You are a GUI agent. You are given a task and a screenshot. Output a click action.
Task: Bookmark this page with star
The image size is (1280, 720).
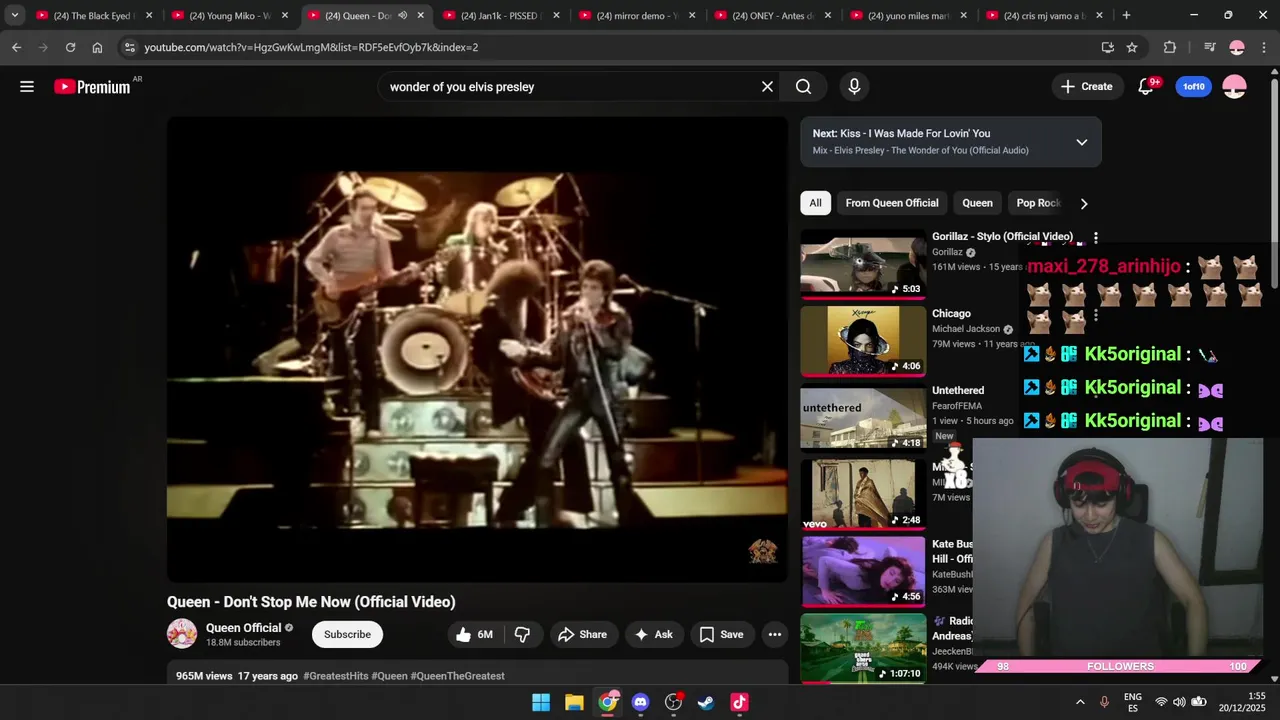point(1132,47)
